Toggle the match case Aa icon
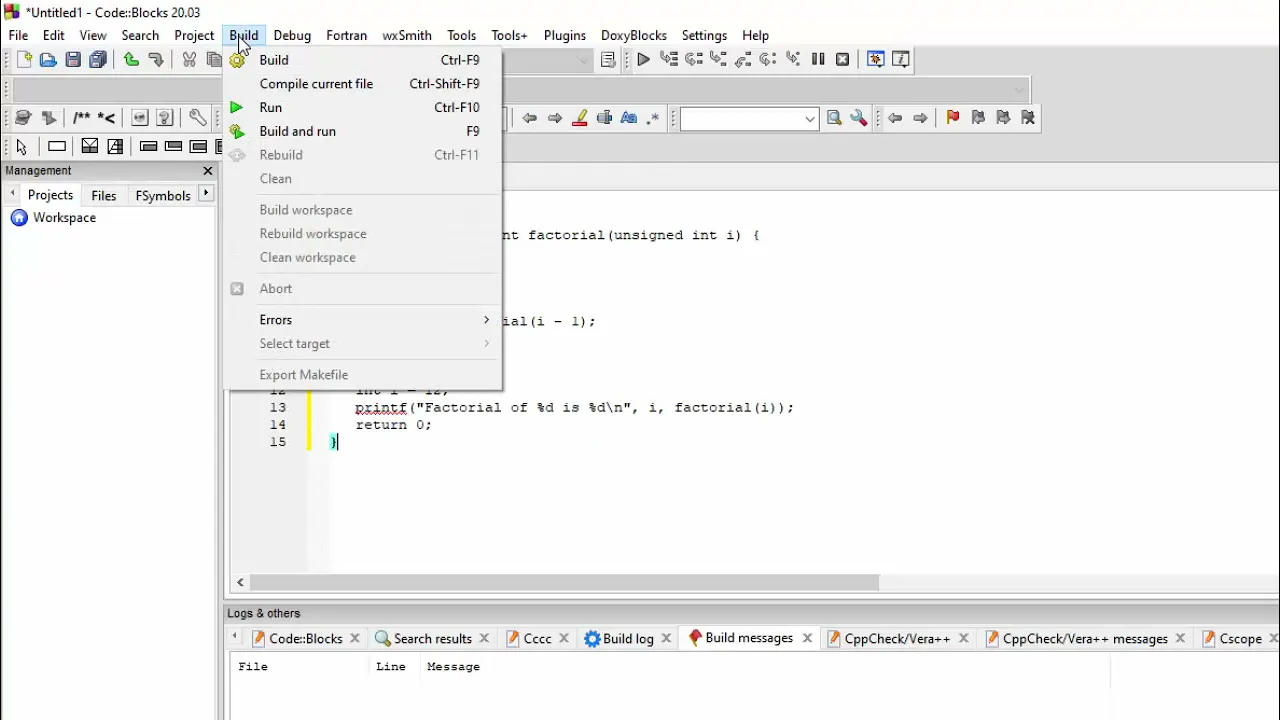This screenshot has height=720, width=1280. (x=629, y=118)
